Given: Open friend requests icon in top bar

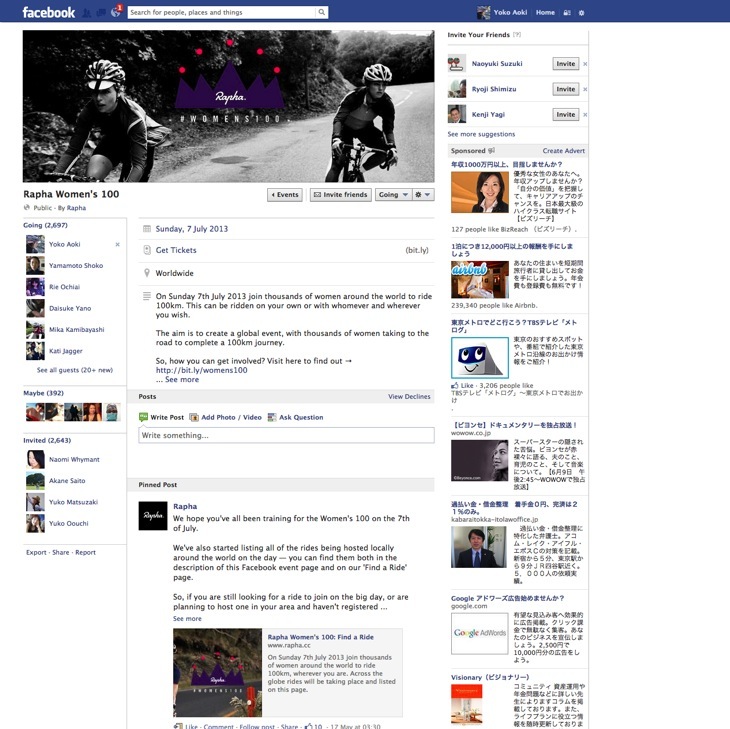Looking at the screenshot, I should (87, 13).
